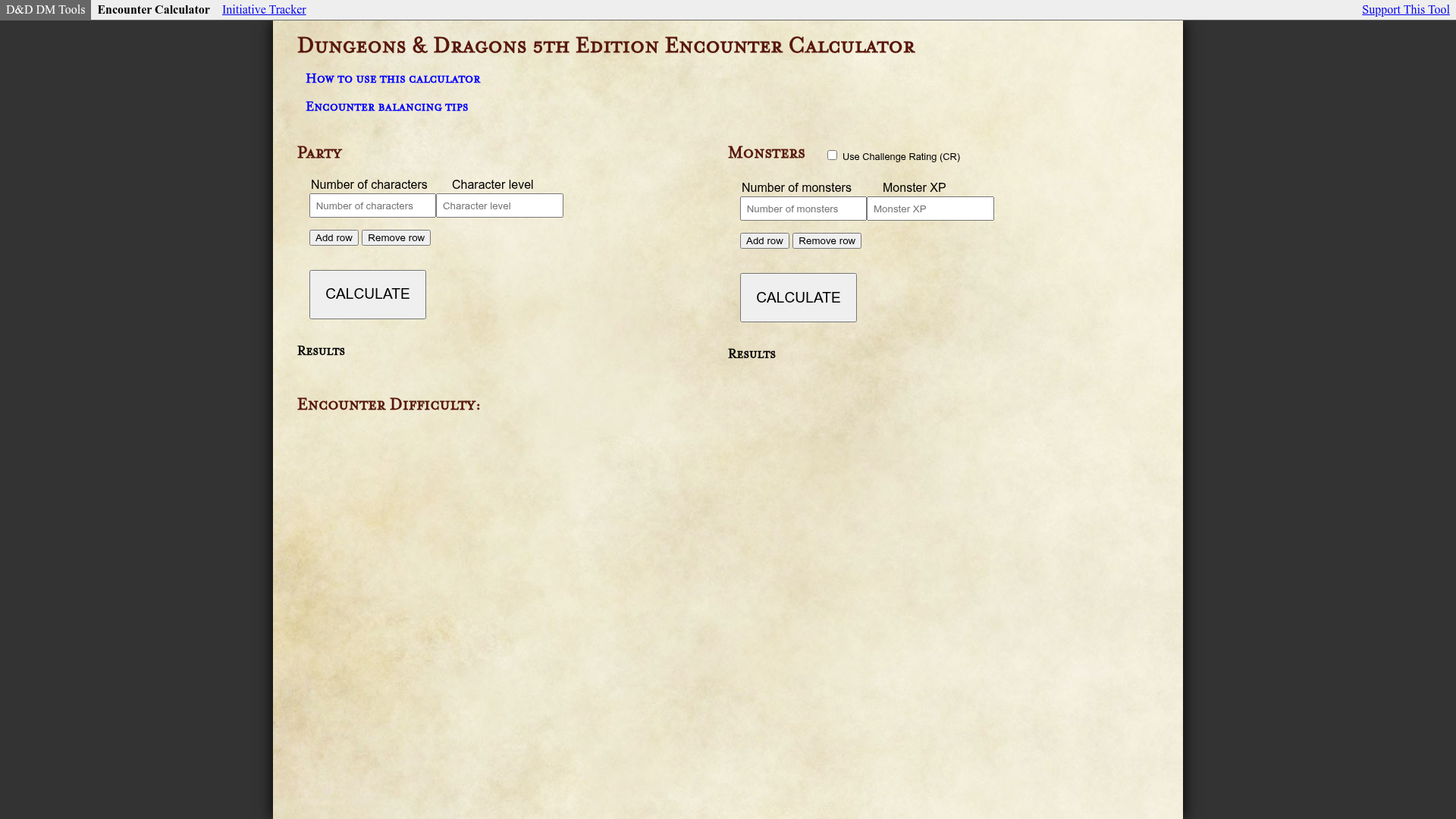Expand the Encounter balancing tips section

click(x=387, y=107)
